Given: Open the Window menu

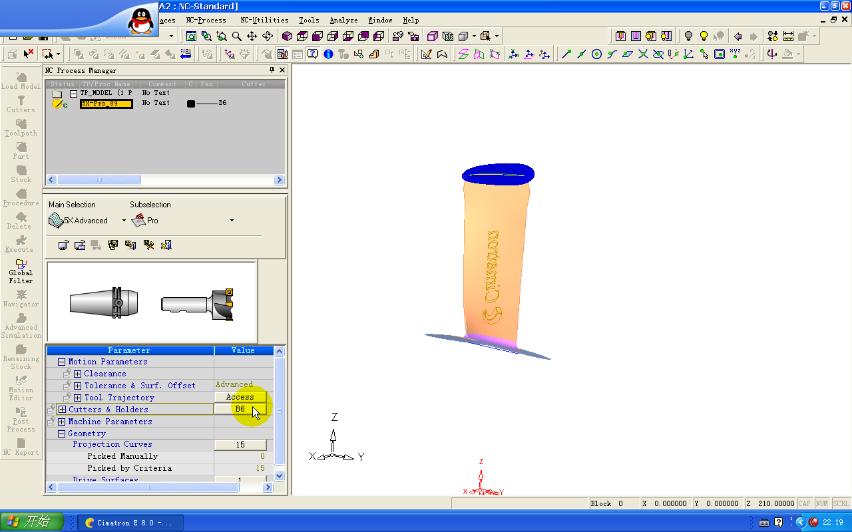Looking at the screenshot, I should pyautogui.click(x=380, y=20).
